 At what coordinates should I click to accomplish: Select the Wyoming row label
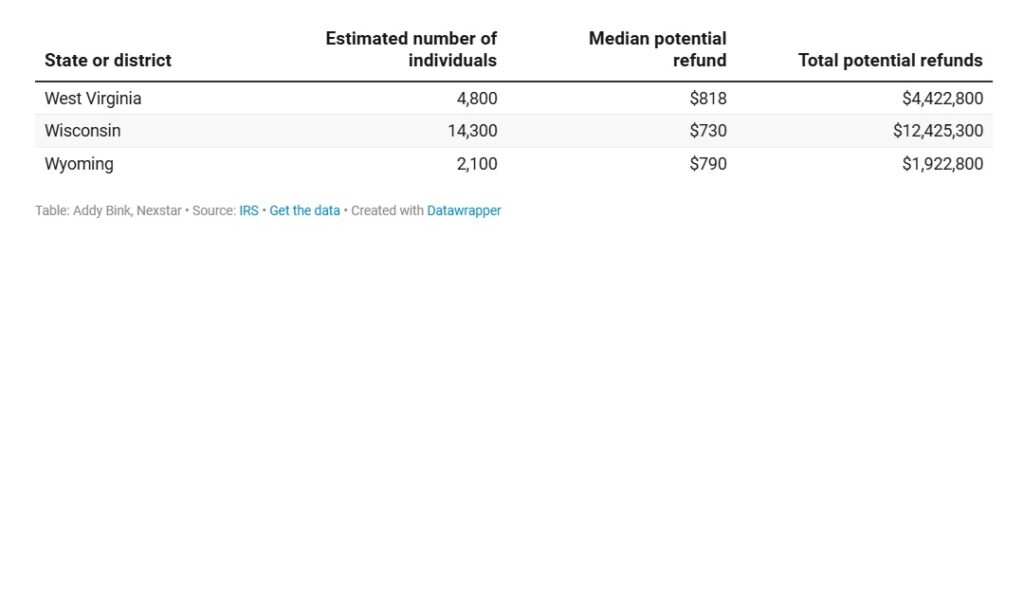(79, 164)
